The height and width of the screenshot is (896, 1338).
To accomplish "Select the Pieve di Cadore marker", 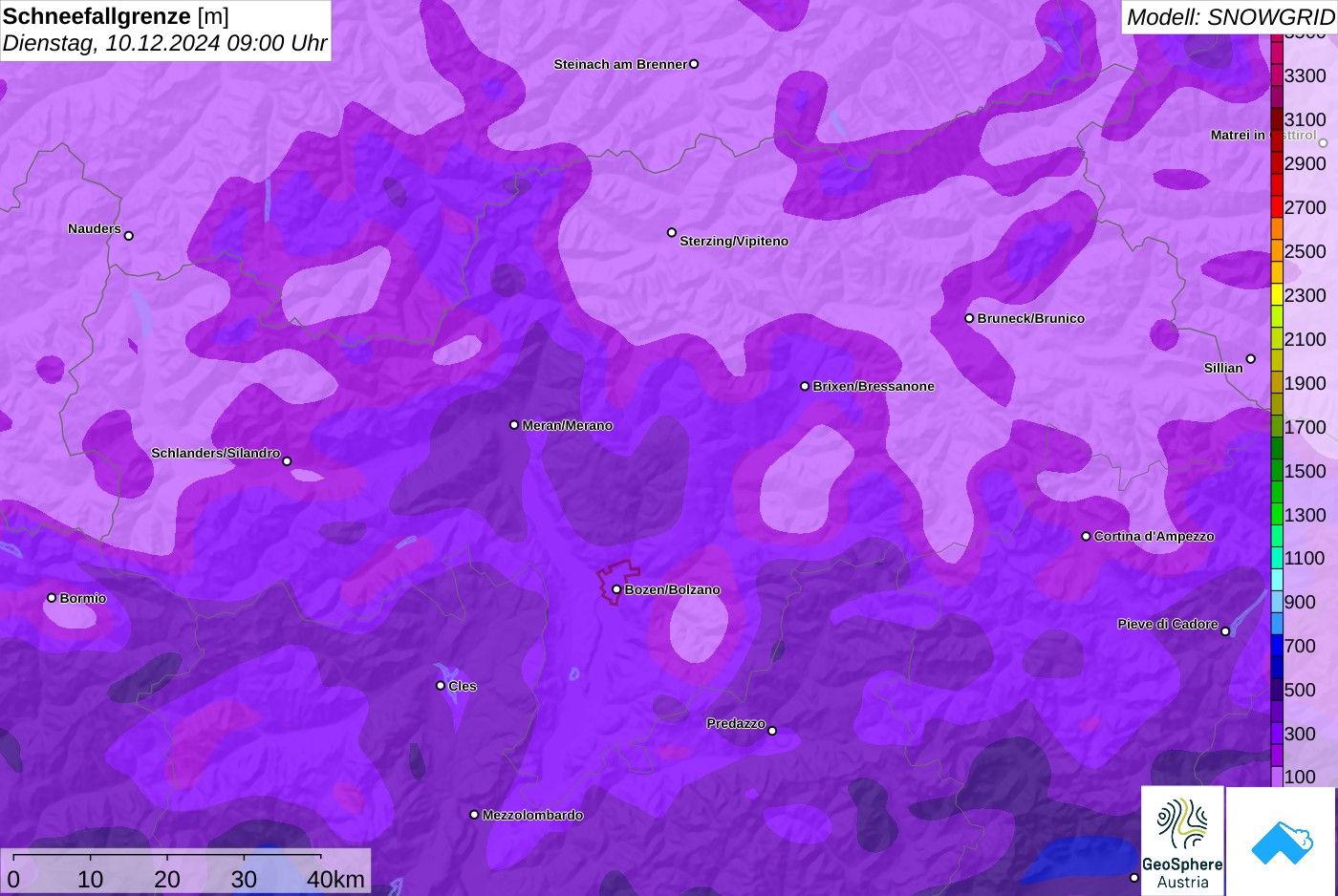I will (1225, 631).
